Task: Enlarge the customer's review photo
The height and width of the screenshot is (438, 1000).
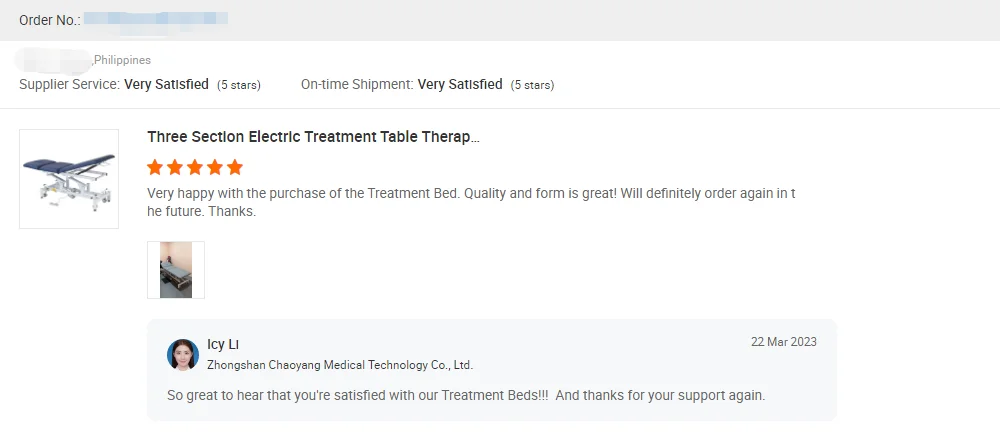Action: 176,270
